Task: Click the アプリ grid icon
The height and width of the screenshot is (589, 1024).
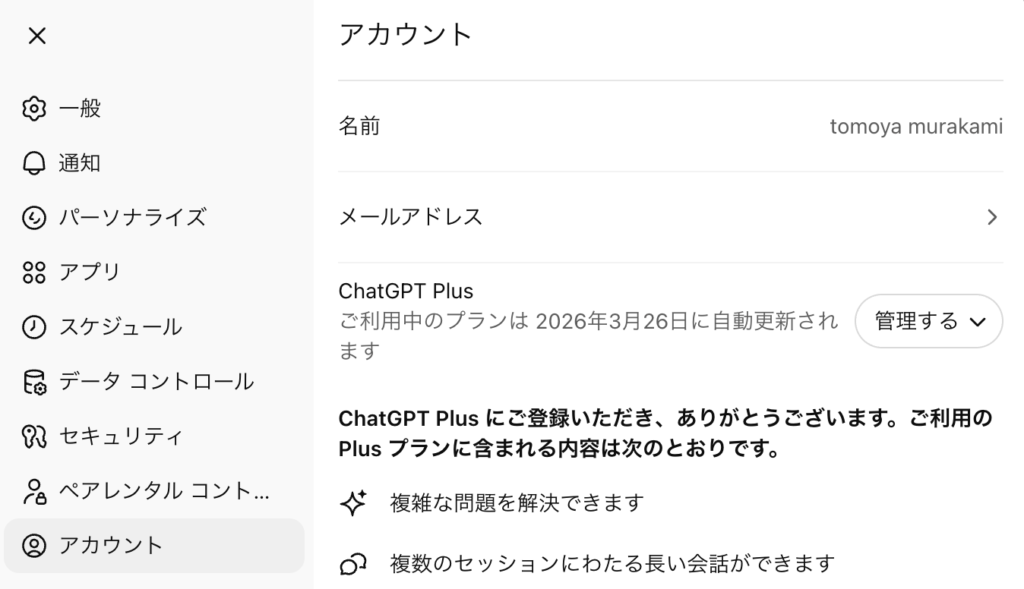Action: pyautogui.click(x=34, y=272)
